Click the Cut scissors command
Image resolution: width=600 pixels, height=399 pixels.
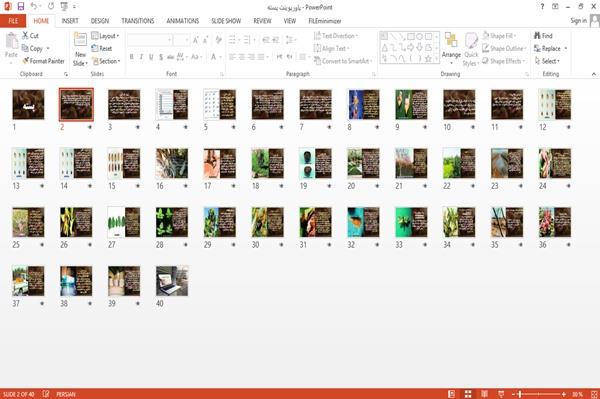30,36
